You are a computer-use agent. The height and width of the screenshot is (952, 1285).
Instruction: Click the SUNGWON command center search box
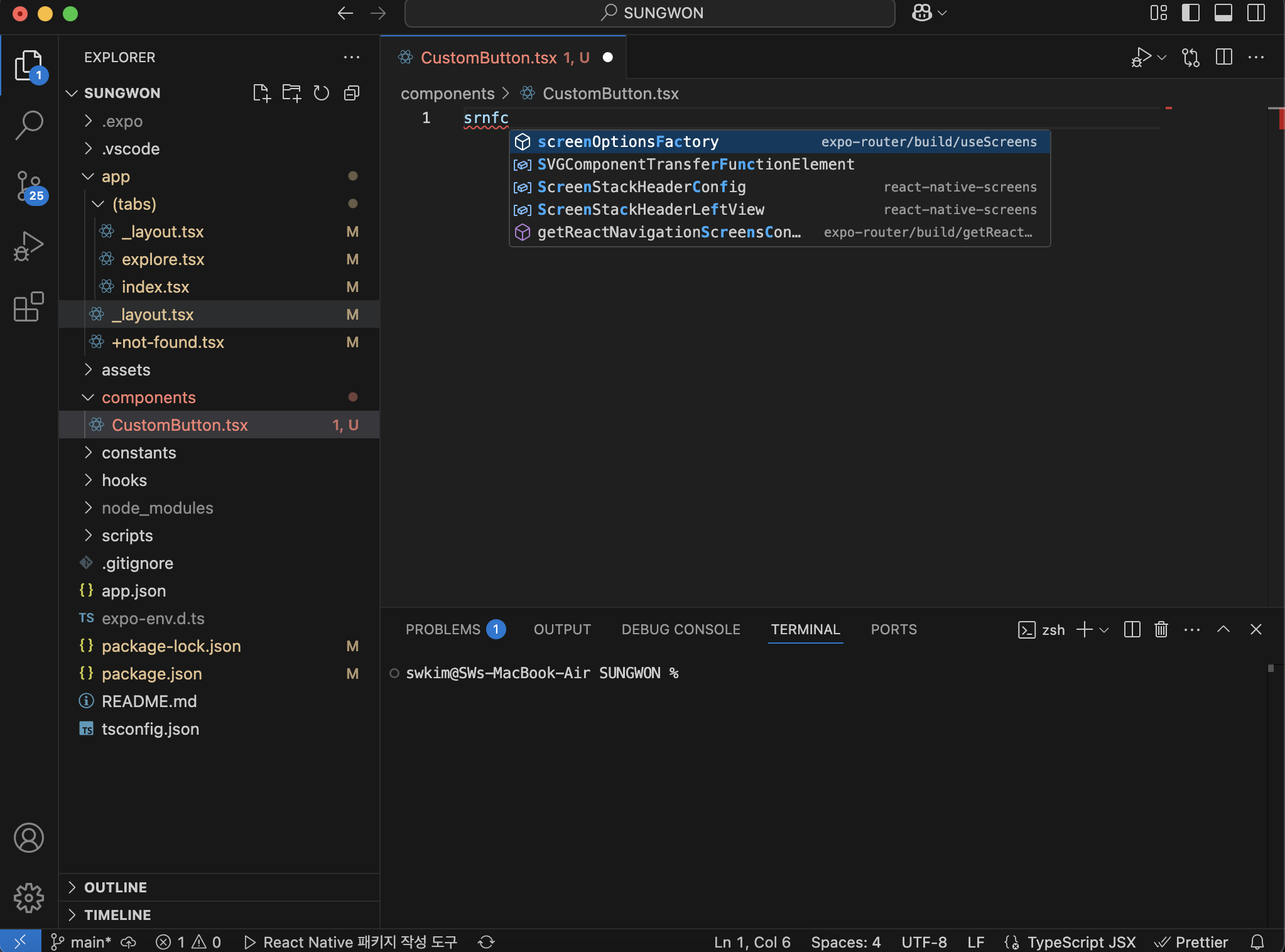point(649,13)
